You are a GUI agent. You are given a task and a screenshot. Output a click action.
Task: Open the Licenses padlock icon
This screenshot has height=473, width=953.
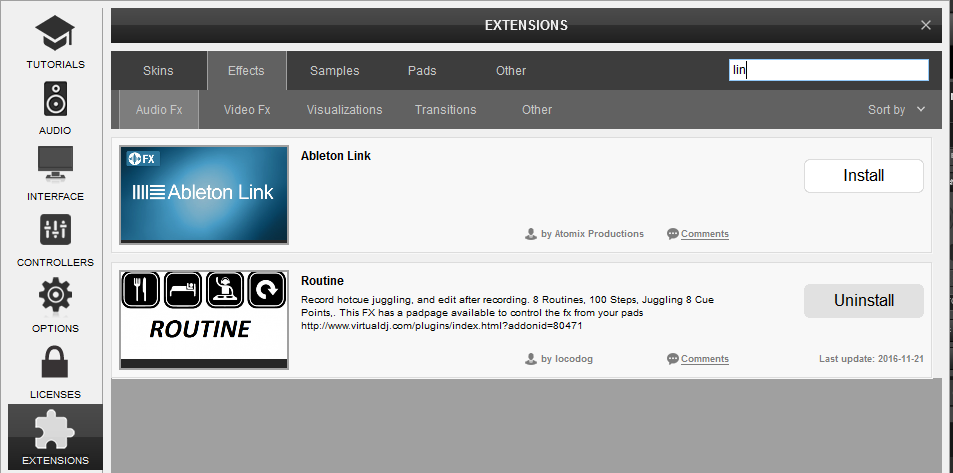coord(55,362)
